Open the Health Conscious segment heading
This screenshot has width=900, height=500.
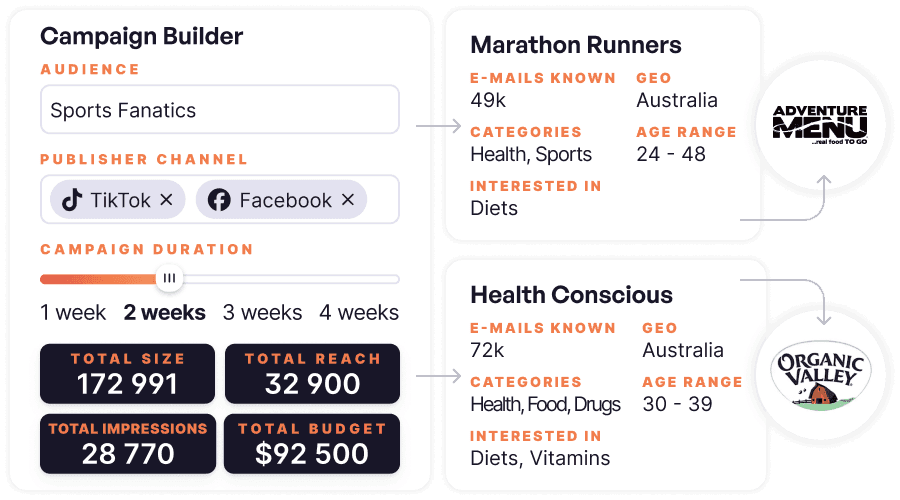pos(571,295)
